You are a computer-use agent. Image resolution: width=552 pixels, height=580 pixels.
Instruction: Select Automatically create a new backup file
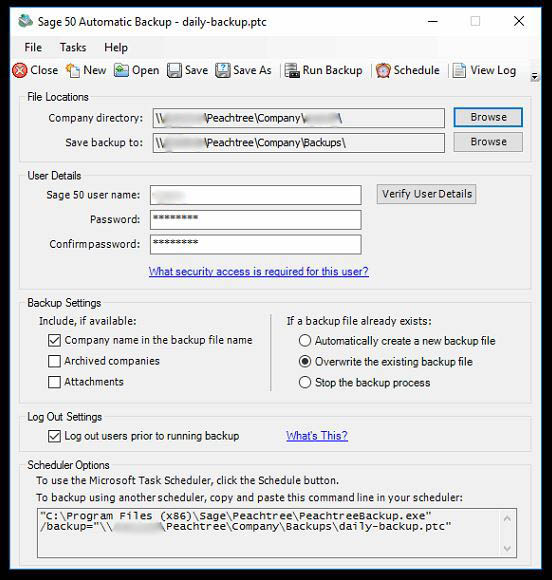305,341
